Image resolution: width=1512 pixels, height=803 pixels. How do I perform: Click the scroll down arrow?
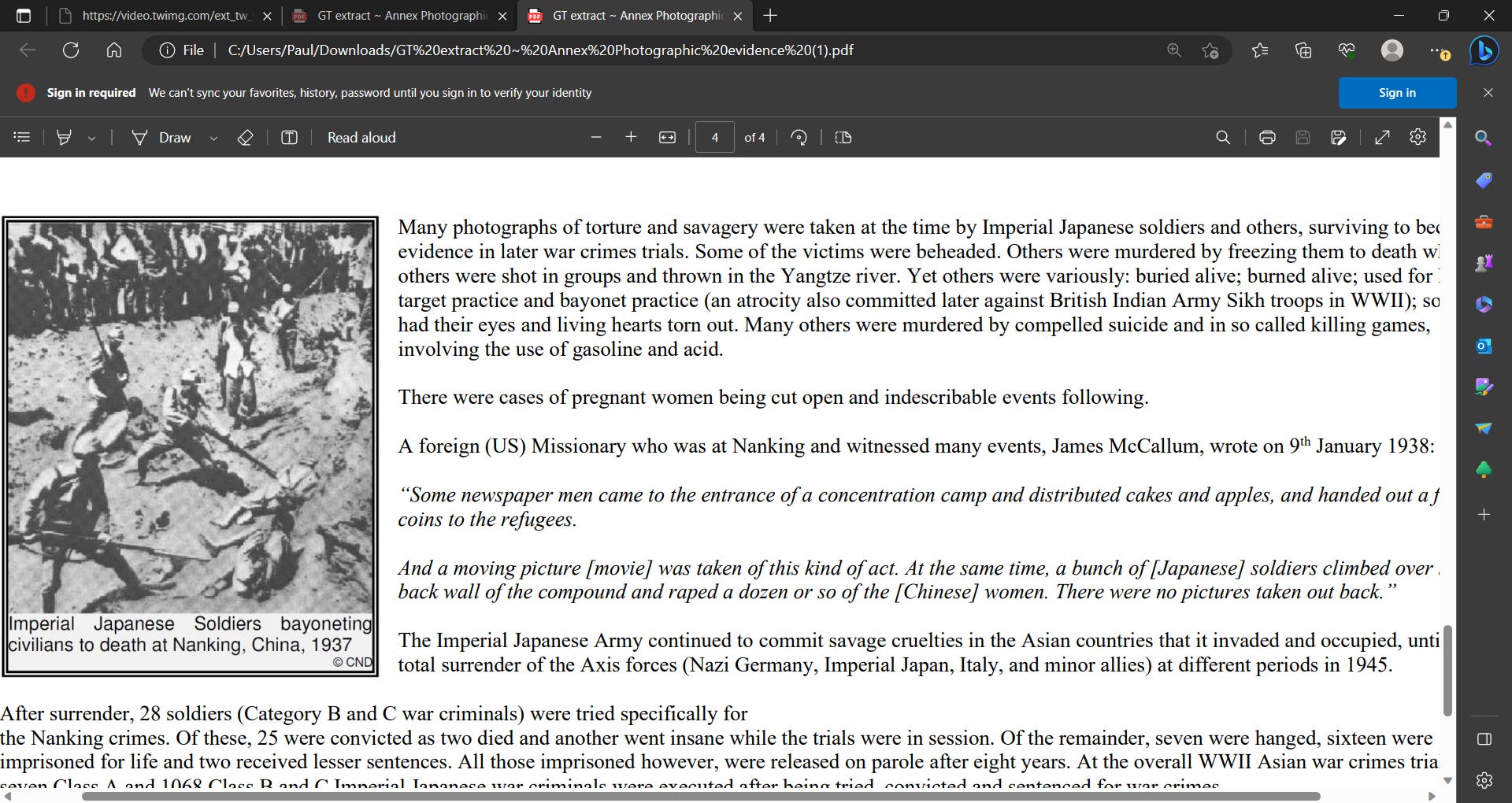pos(1447,780)
